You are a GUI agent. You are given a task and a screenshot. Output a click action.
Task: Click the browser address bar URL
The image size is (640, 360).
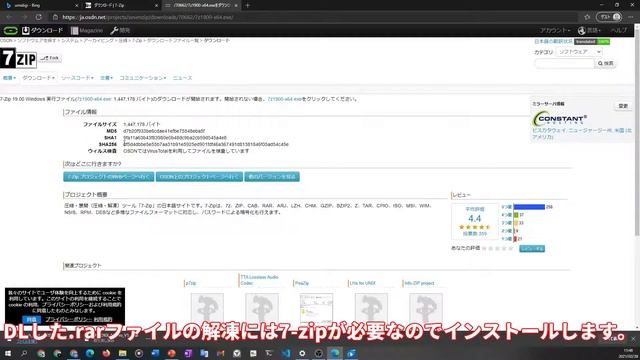click(x=148, y=17)
